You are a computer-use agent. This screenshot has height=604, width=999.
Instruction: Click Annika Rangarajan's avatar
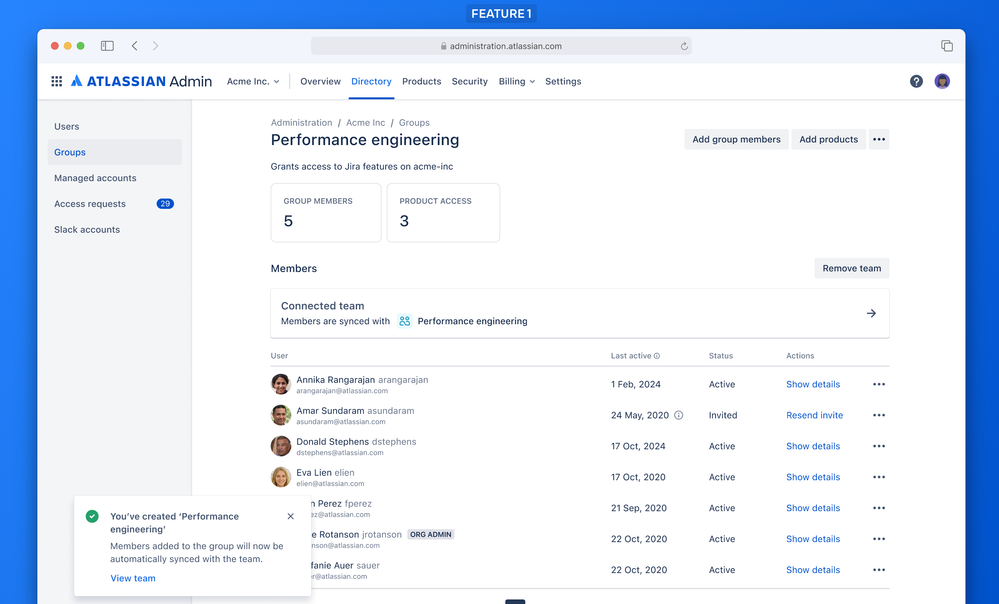click(x=281, y=384)
